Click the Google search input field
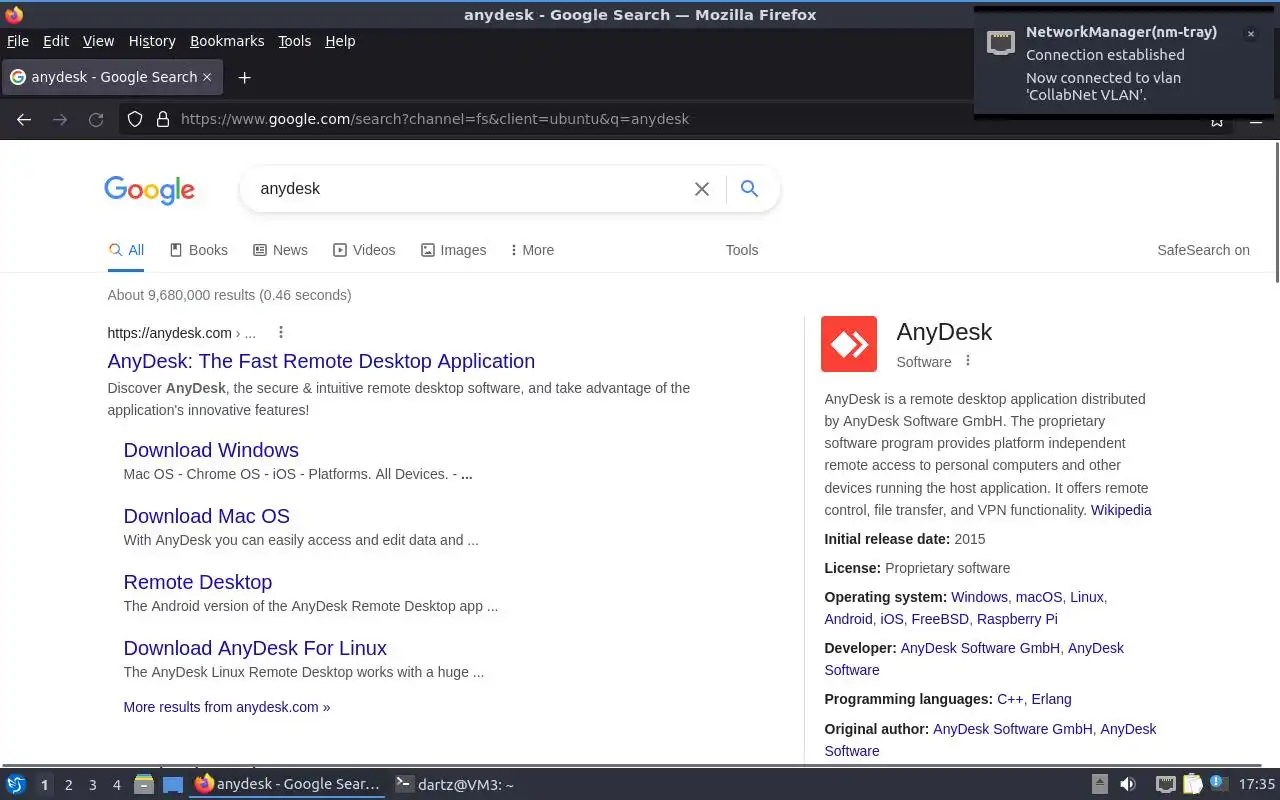The height and width of the screenshot is (800, 1280). point(470,189)
